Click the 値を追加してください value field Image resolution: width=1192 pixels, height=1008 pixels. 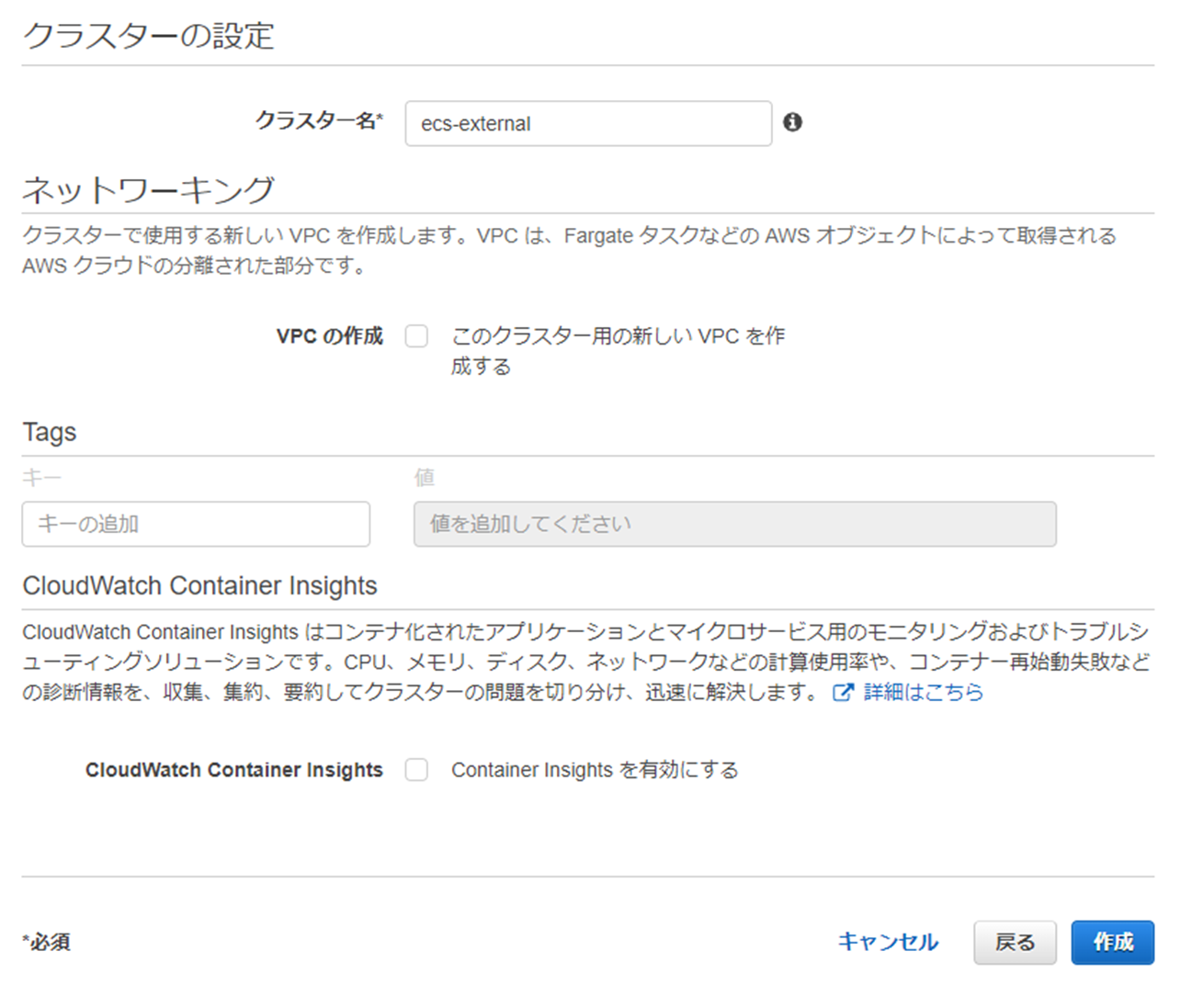[735, 524]
